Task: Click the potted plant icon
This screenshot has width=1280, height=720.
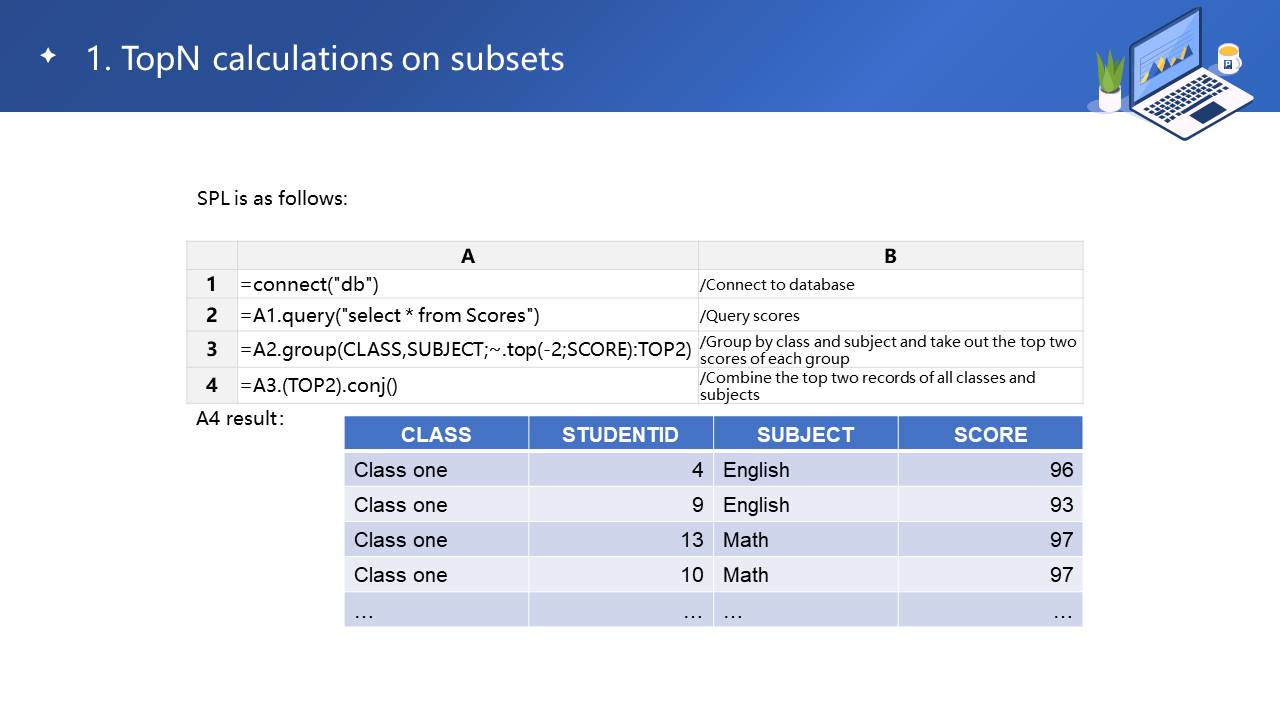Action: tap(1110, 82)
